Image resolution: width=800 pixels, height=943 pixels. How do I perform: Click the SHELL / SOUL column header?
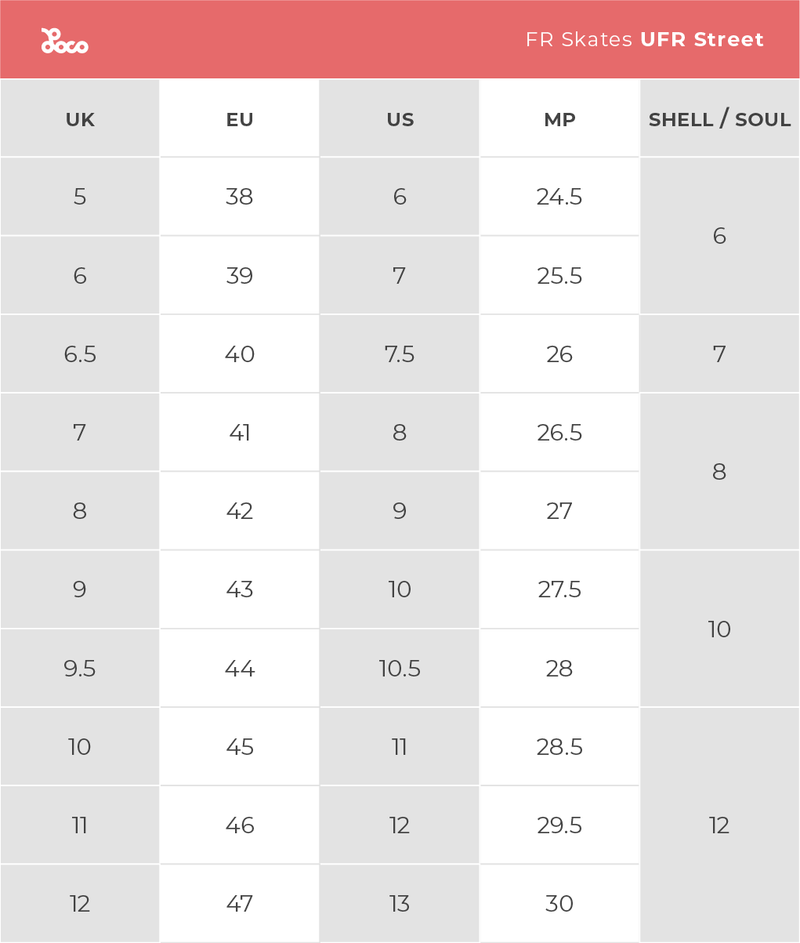(x=719, y=119)
